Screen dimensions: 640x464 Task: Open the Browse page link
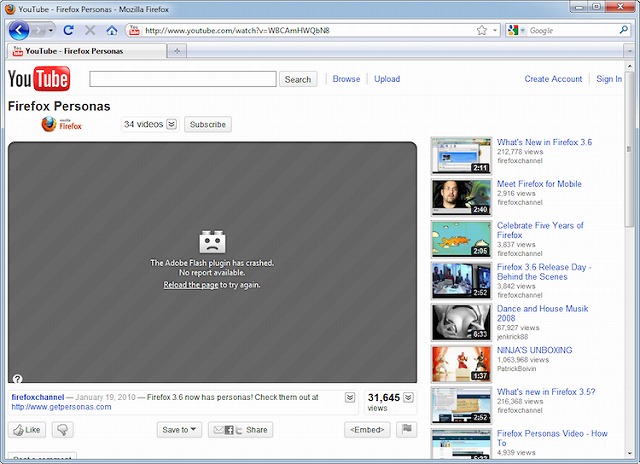346,79
